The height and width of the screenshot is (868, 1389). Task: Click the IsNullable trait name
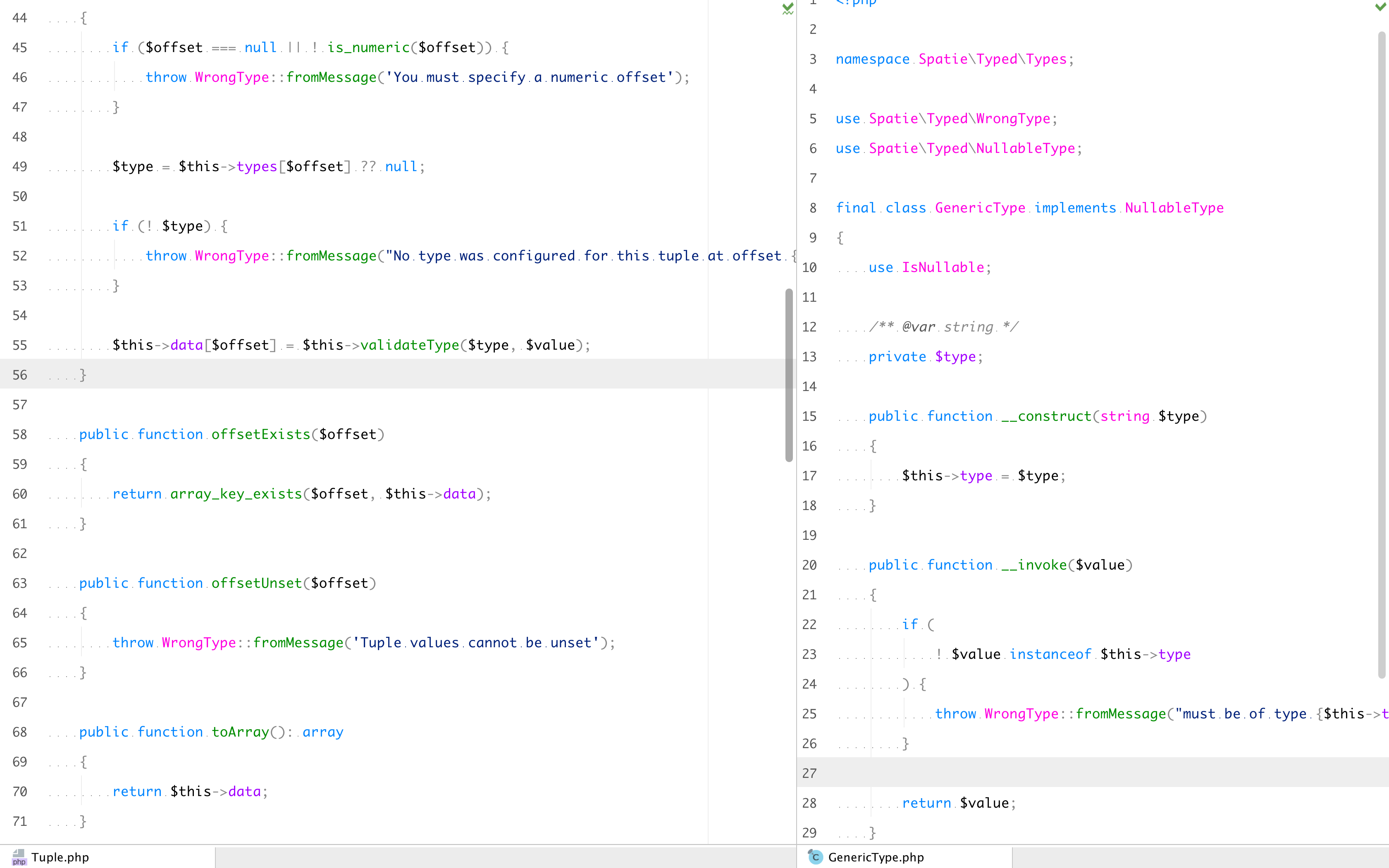tap(943, 267)
